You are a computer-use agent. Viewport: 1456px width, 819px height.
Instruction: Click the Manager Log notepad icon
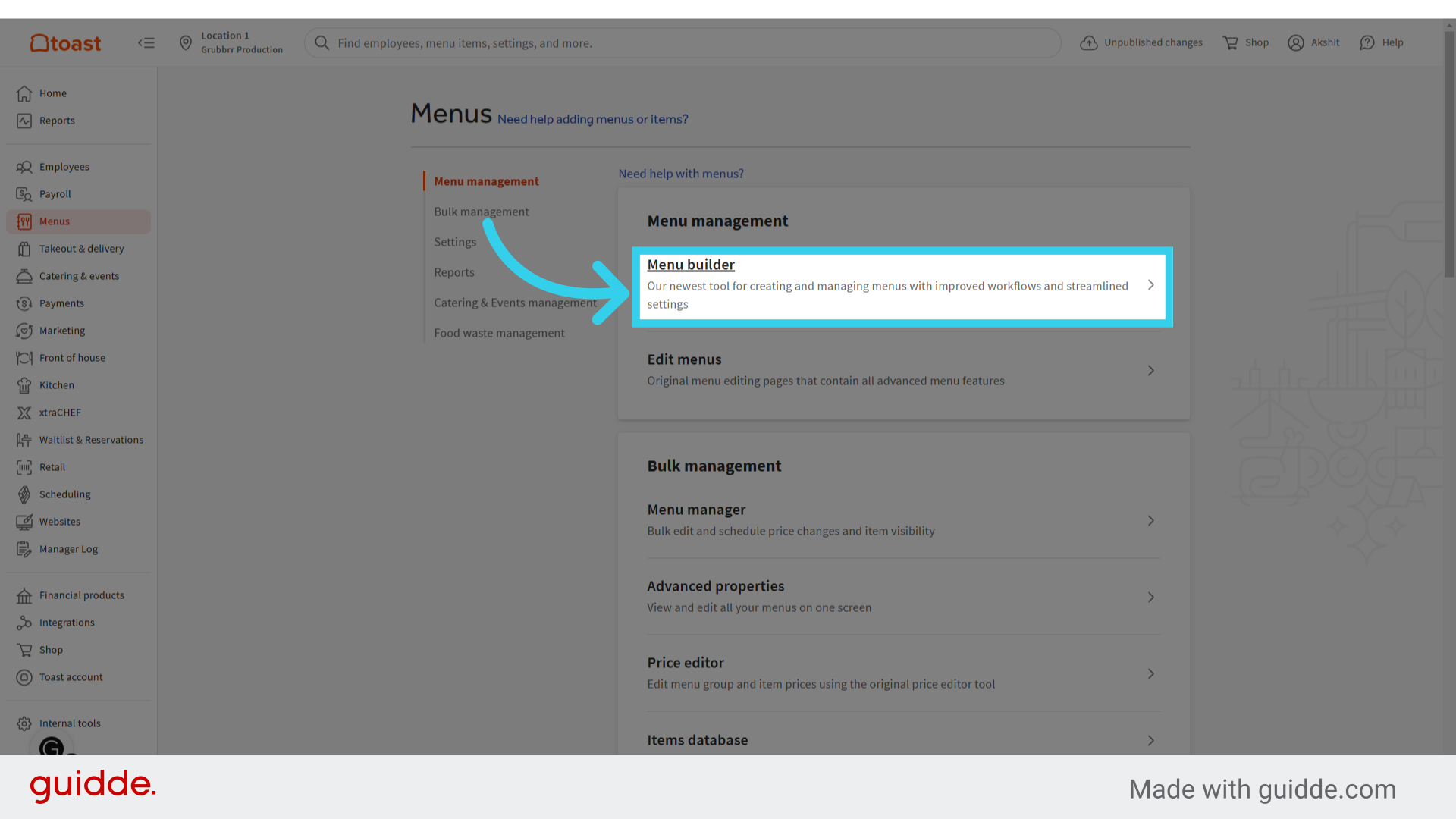24,549
